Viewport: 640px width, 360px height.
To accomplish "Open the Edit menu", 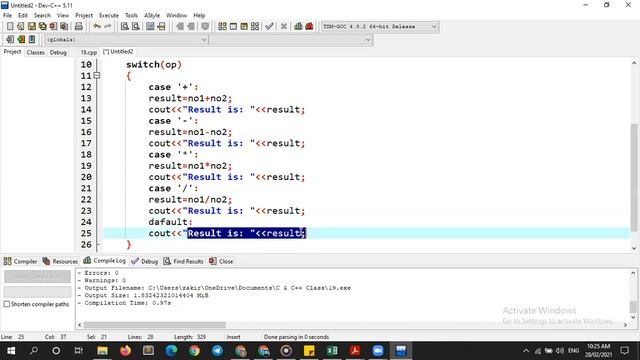I will tap(23, 16).
